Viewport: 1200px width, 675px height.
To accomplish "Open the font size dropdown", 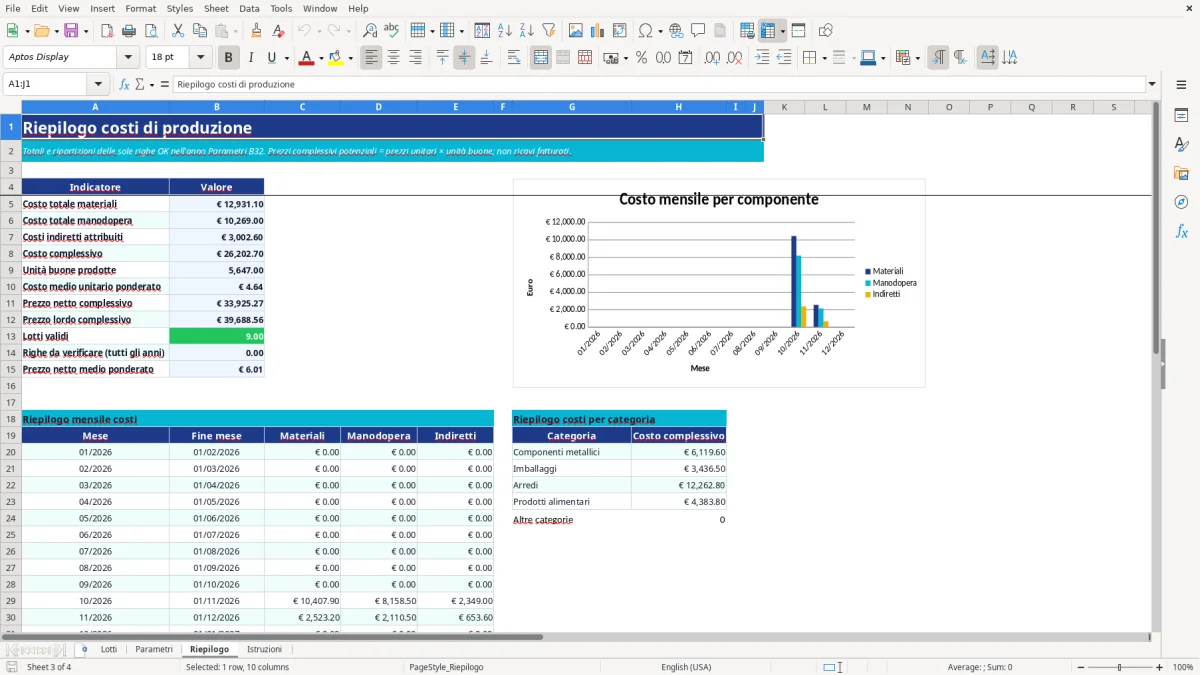I will [x=201, y=58].
